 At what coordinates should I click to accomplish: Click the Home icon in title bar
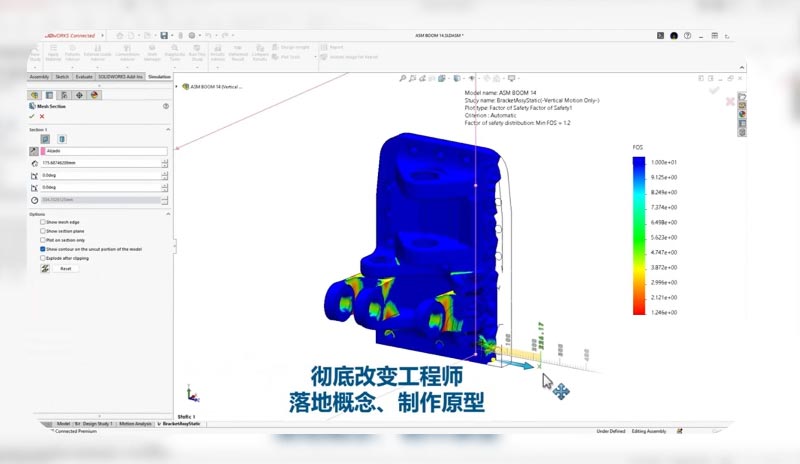(120, 35)
